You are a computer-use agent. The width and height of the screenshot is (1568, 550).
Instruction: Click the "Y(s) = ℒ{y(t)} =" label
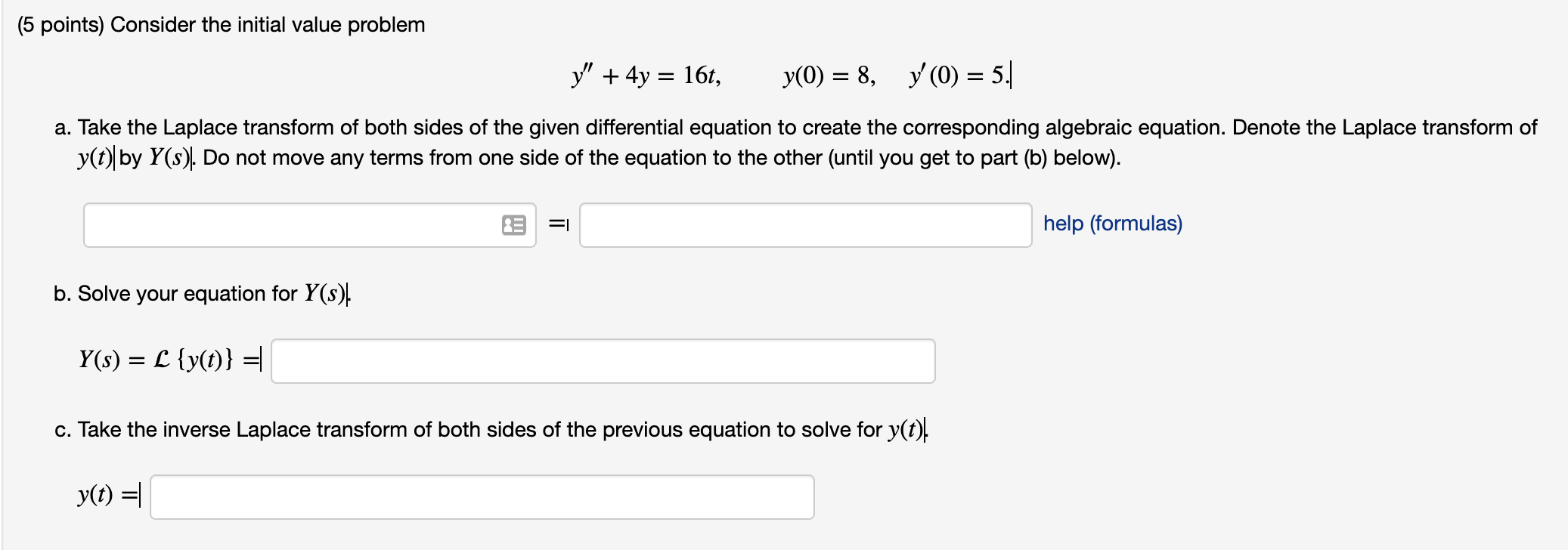point(168,359)
